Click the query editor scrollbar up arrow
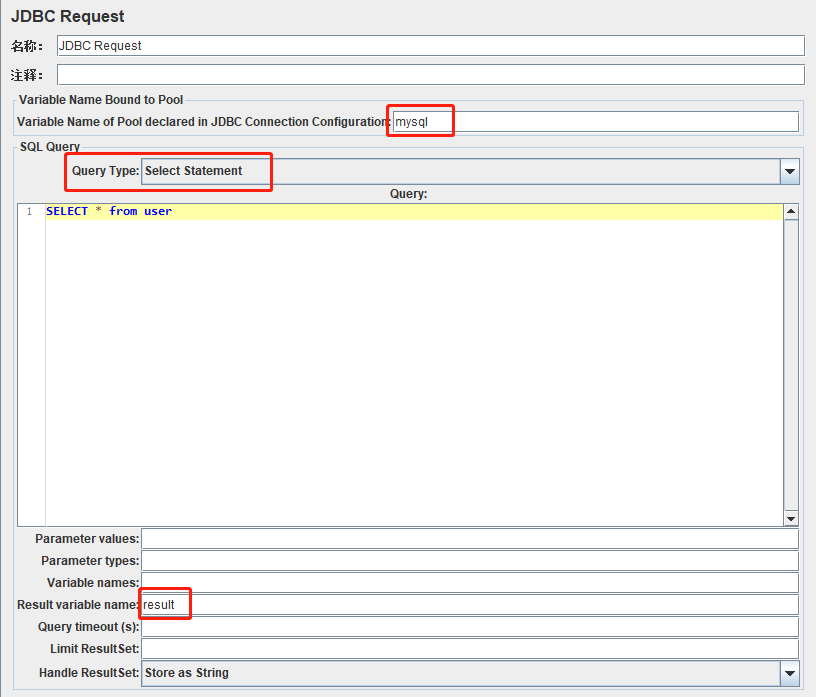Screen dimensions: 816x697 click(791, 211)
